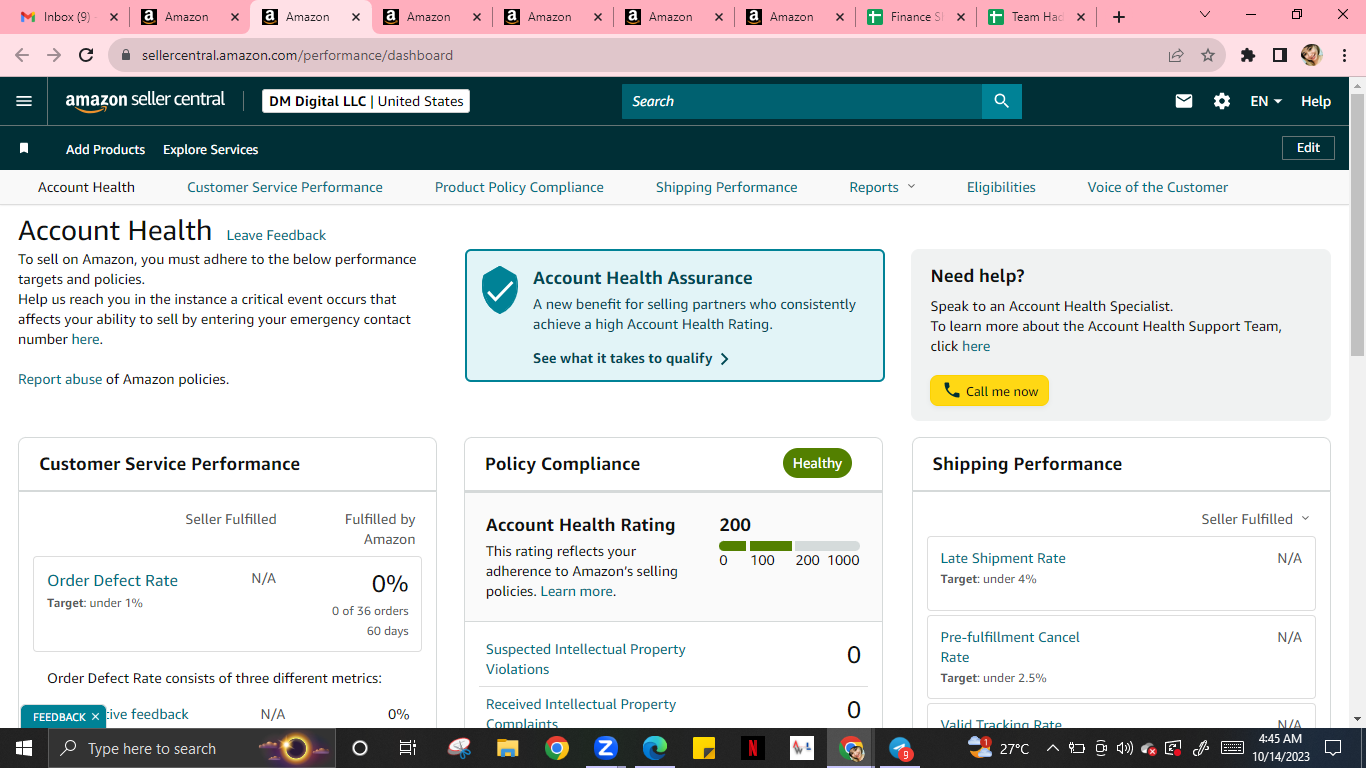Open a new browser tab
1366x768 pixels.
[1119, 17]
